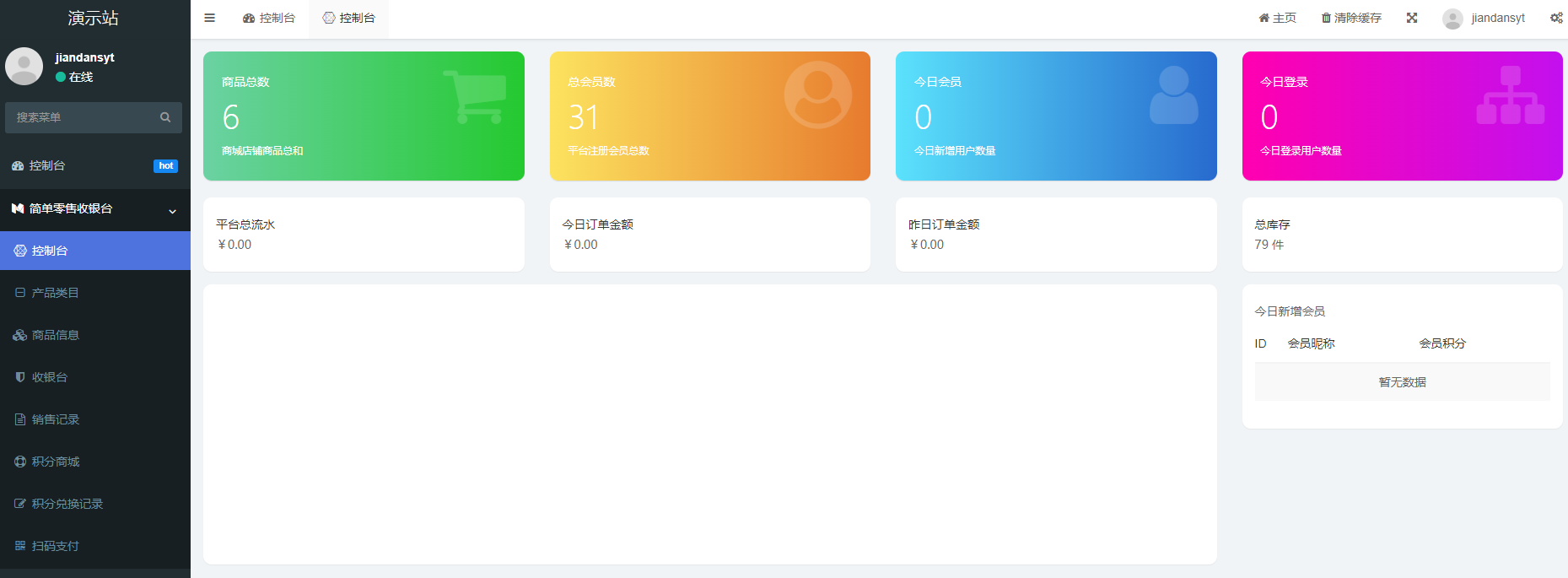The width and height of the screenshot is (1568, 578).
Task: Switch to the first 控制台 tab
Action: point(268,19)
